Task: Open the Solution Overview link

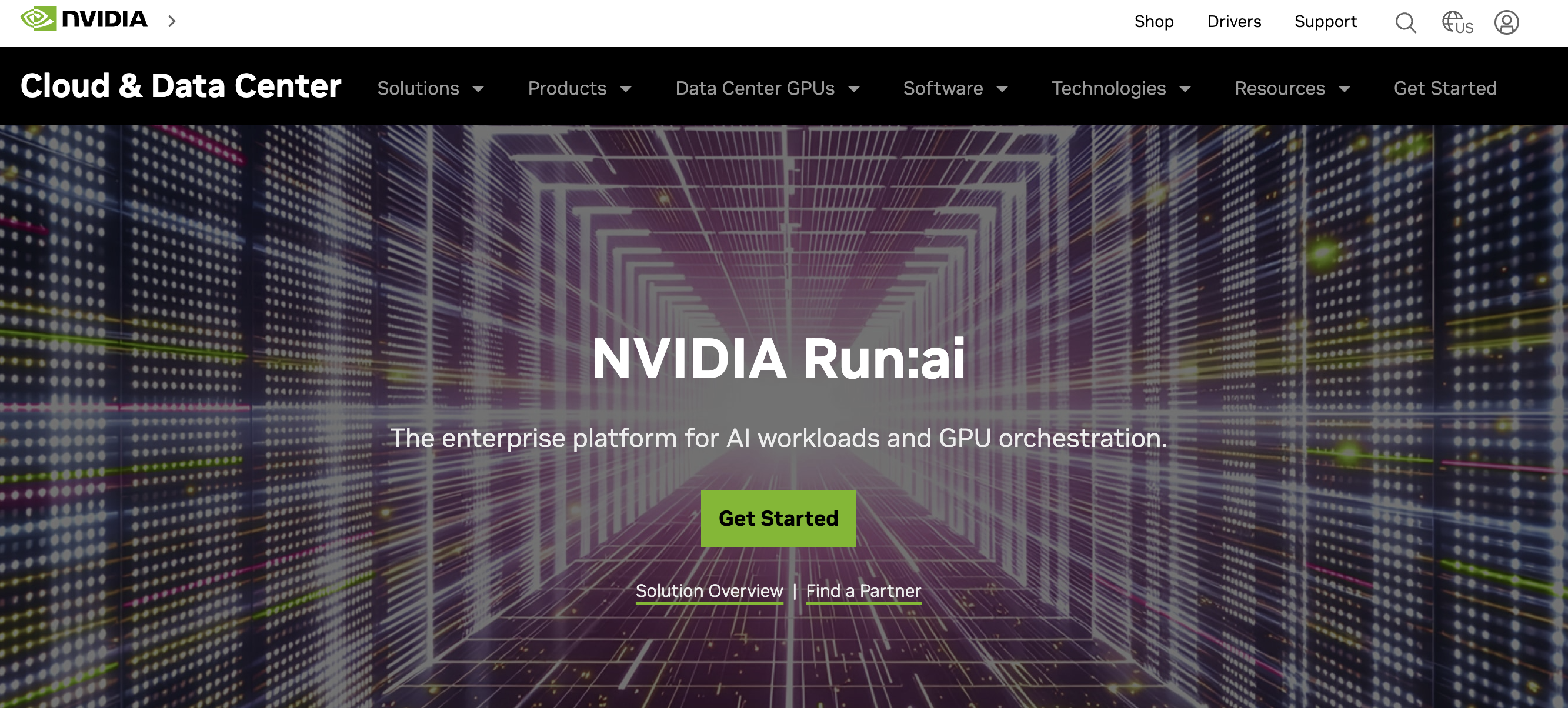Action: click(x=709, y=590)
